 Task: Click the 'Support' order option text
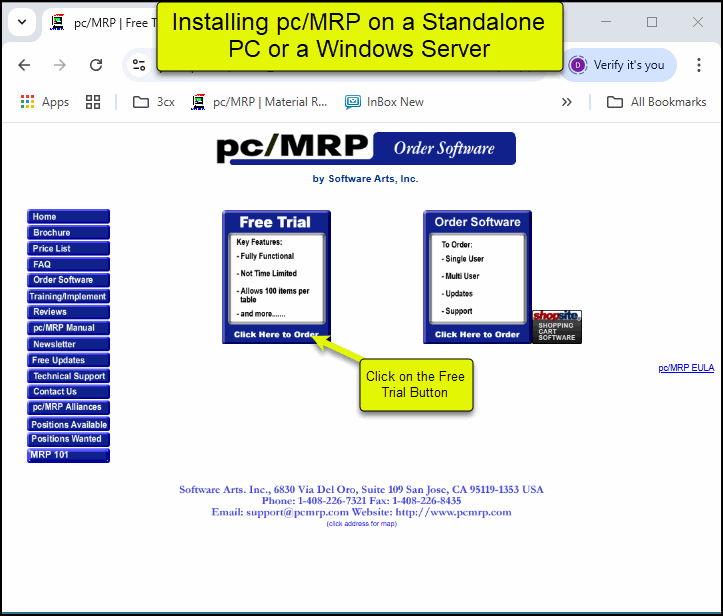[x=458, y=311]
